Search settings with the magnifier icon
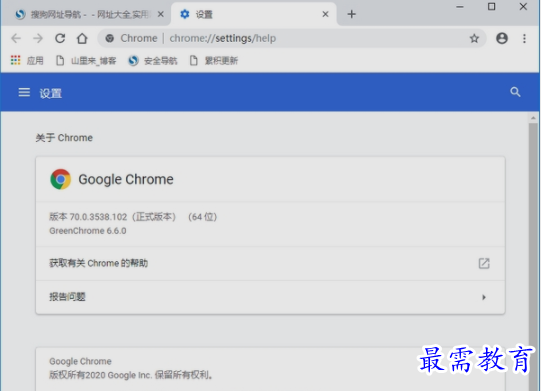 coord(515,92)
